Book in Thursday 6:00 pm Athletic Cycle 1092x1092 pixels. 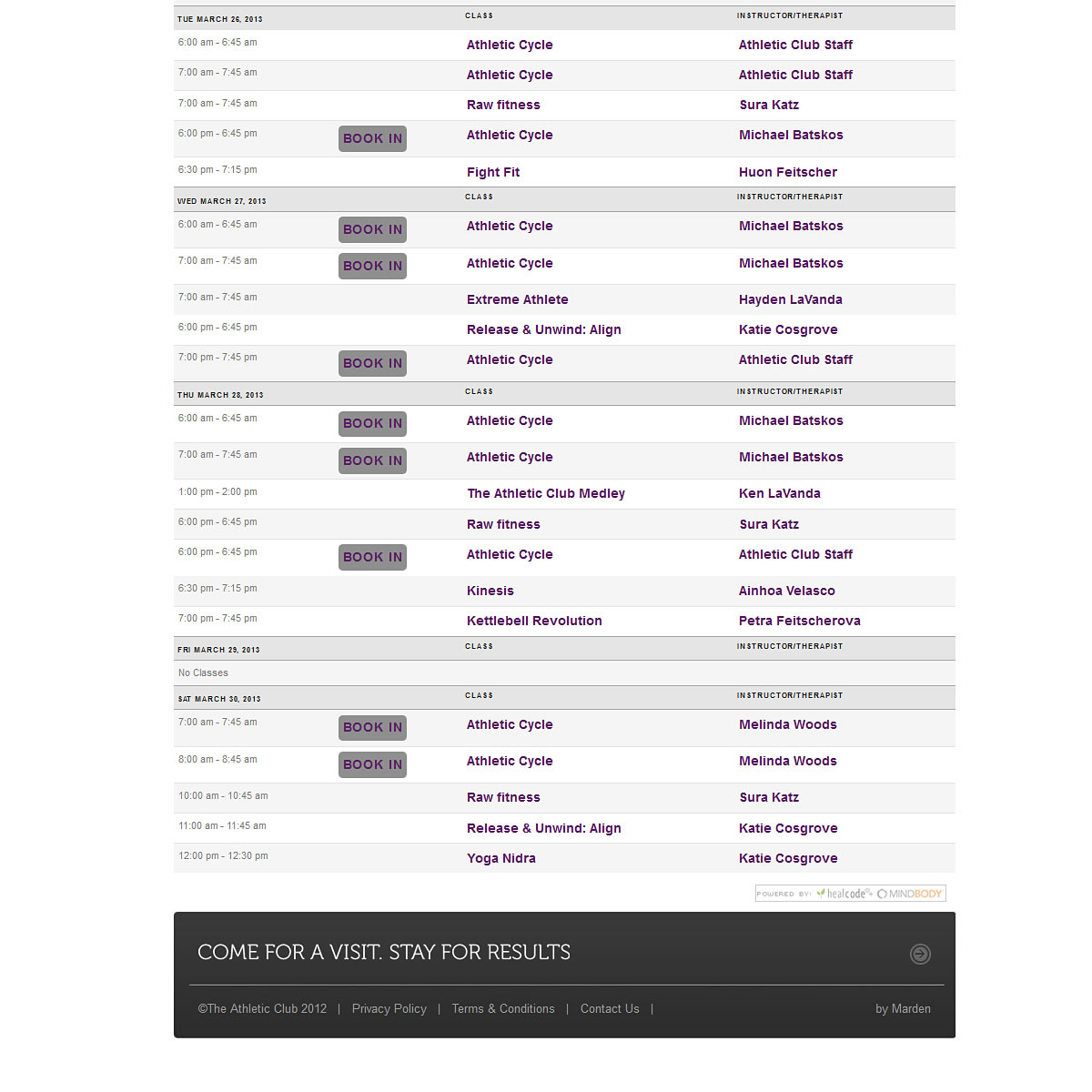(372, 557)
